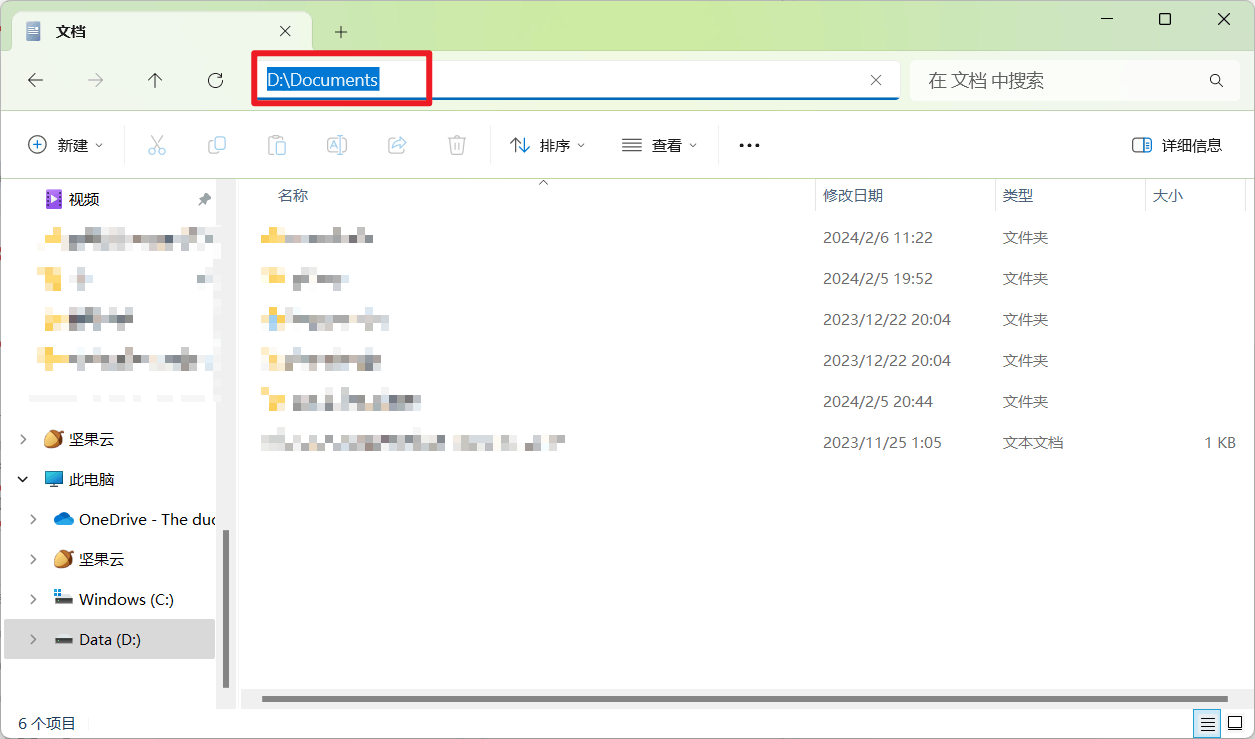Click the Share icon in toolbar
The width and height of the screenshot is (1255, 739).
[397, 145]
